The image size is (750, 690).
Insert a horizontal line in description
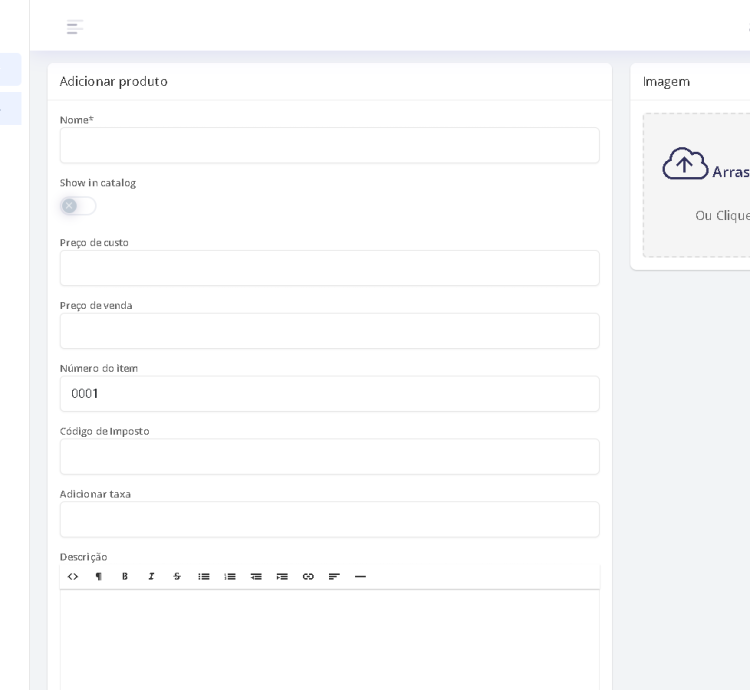[x=361, y=577]
